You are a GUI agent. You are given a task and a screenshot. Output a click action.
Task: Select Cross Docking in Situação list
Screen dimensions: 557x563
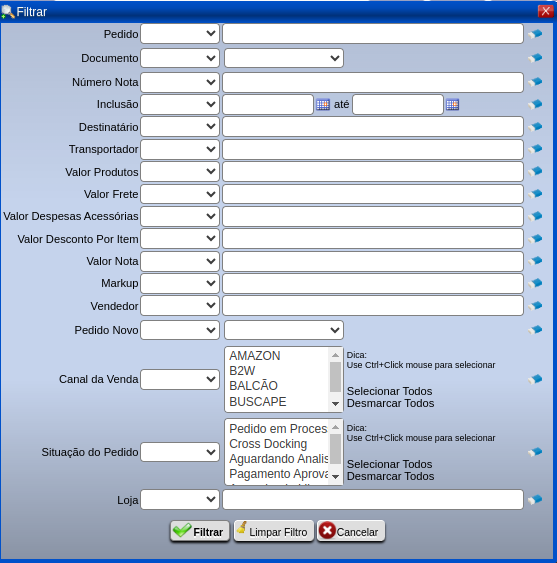pos(268,444)
